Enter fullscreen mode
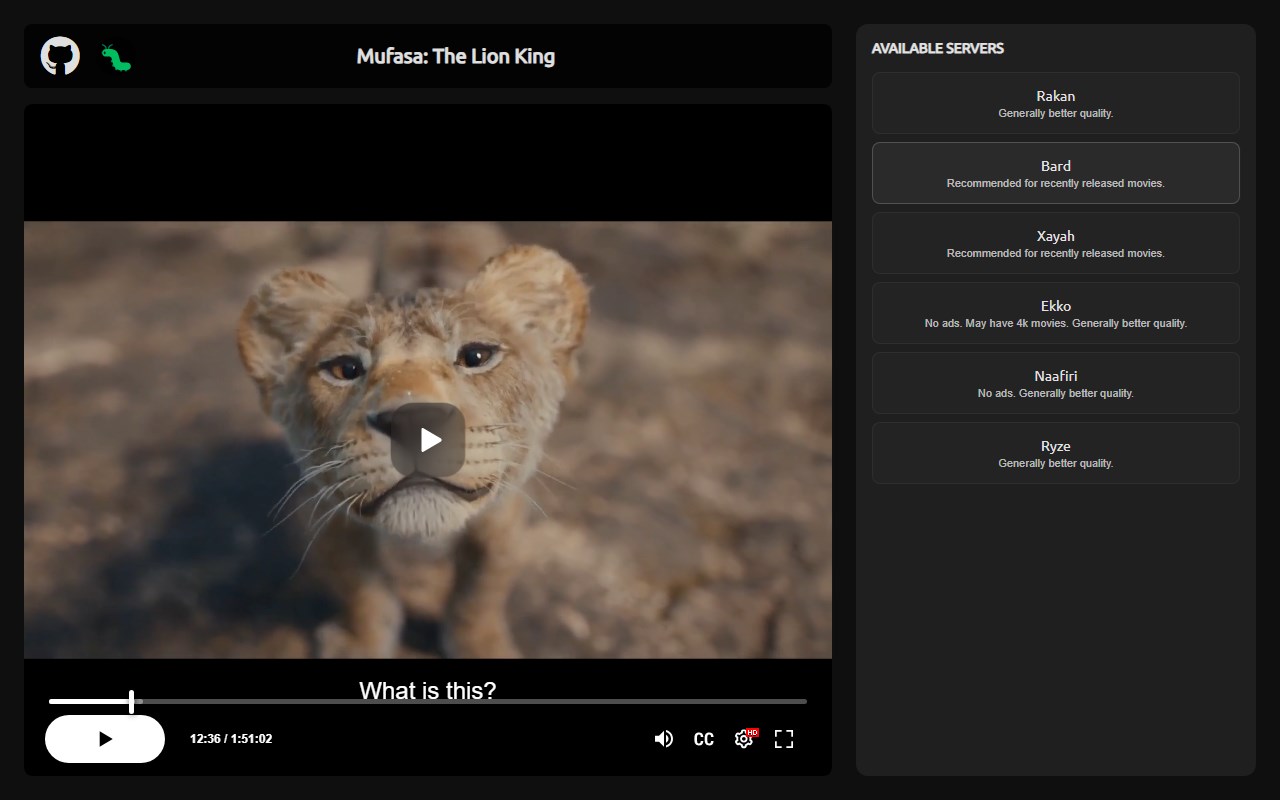 pos(784,739)
